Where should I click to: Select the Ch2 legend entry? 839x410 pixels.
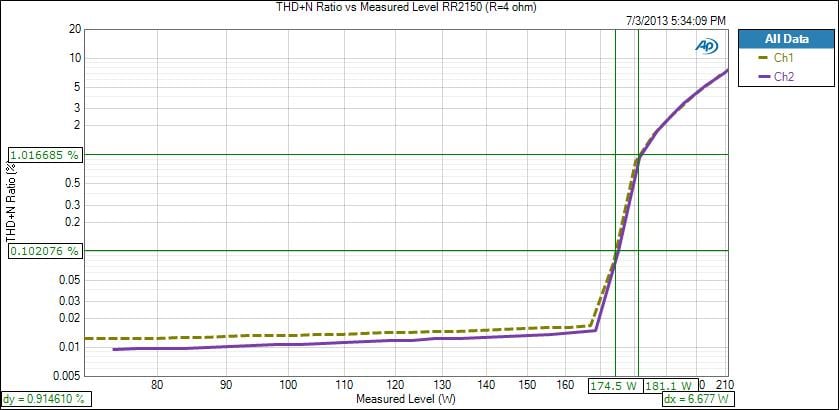tap(784, 76)
